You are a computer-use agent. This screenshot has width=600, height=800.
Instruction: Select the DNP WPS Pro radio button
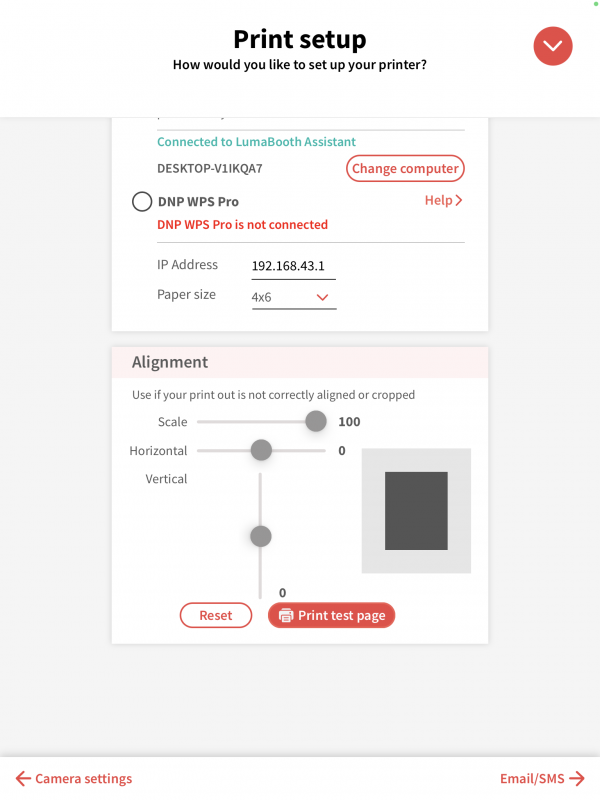(x=142, y=201)
